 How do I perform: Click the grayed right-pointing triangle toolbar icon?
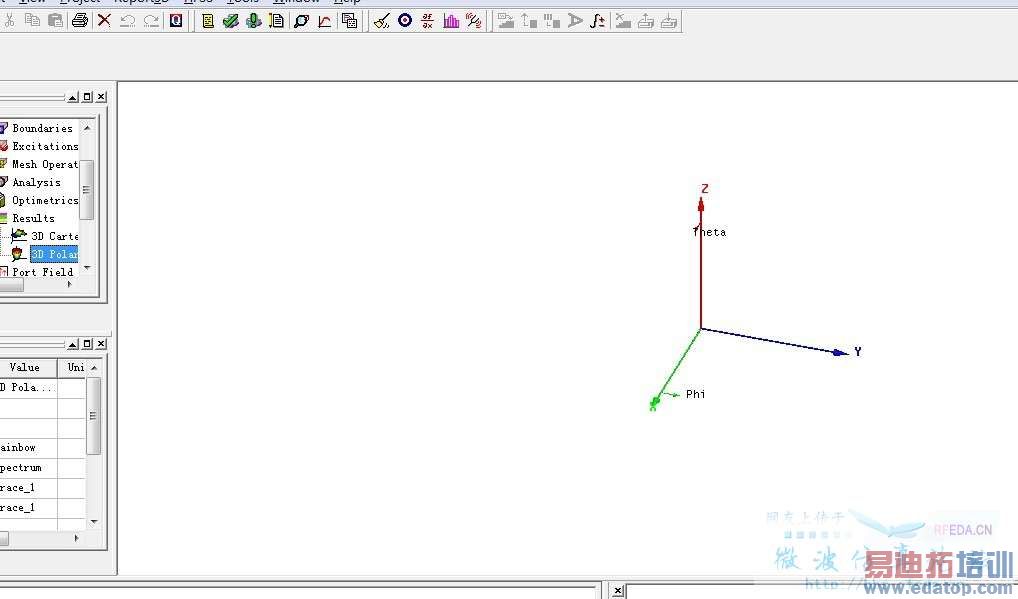pos(575,21)
